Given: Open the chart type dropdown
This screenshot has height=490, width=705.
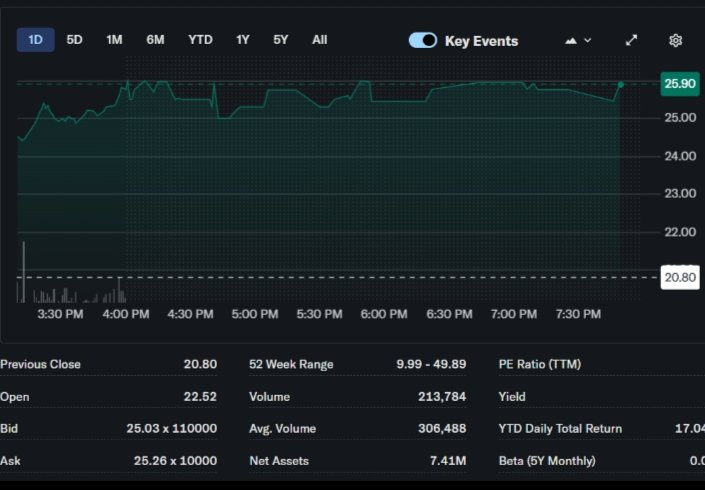Looking at the screenshot, I should click(x=579, y=40).
